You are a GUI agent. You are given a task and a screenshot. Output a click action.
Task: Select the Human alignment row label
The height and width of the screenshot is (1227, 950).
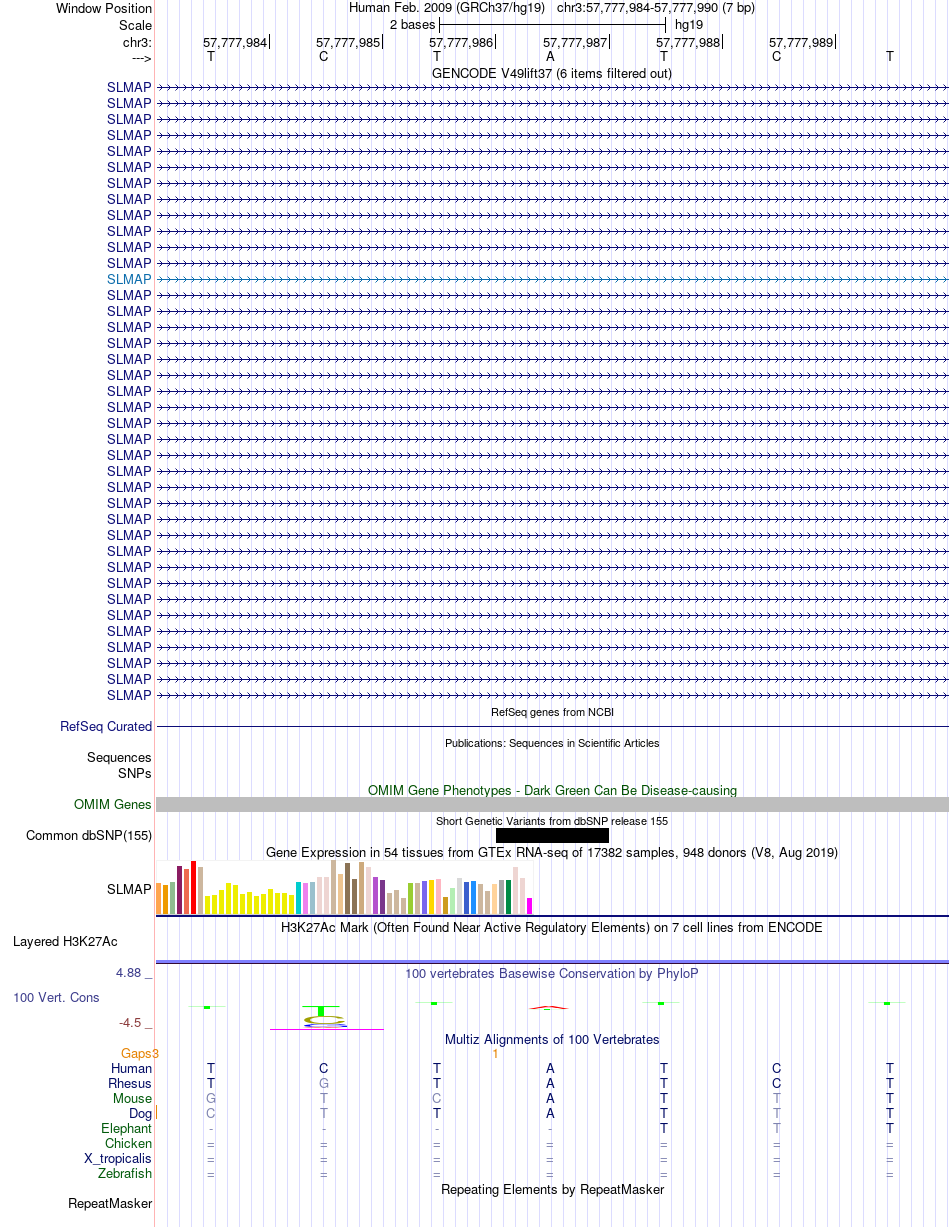(x=131, y=1069)
